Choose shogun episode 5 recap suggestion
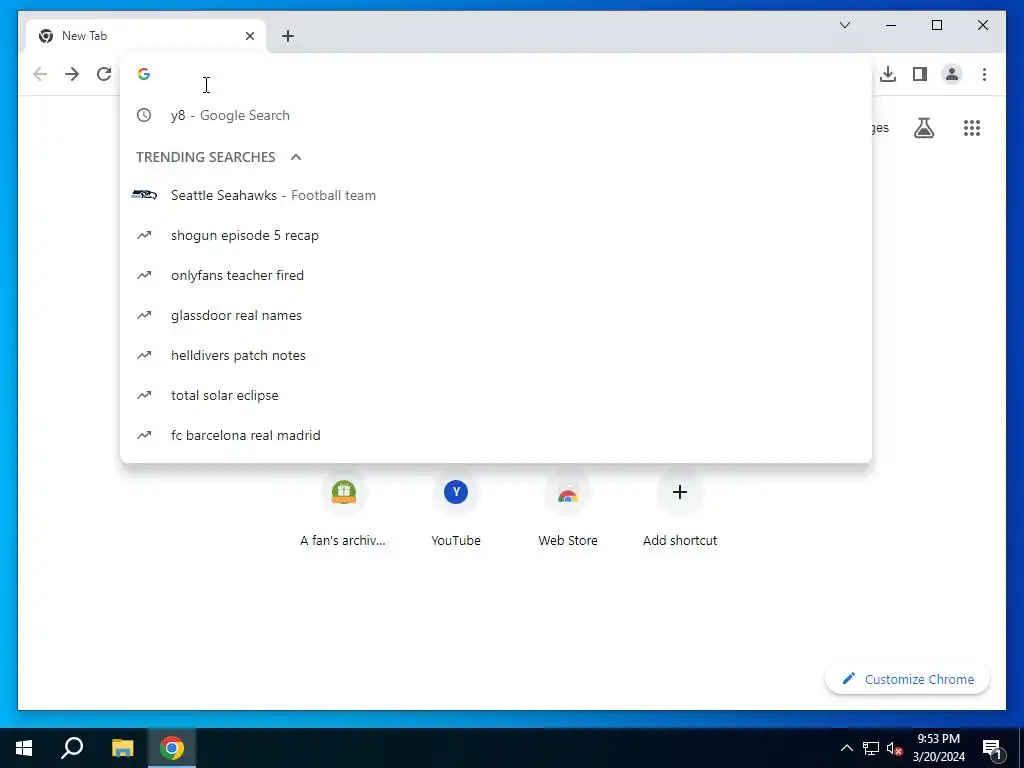 point(496,235)
